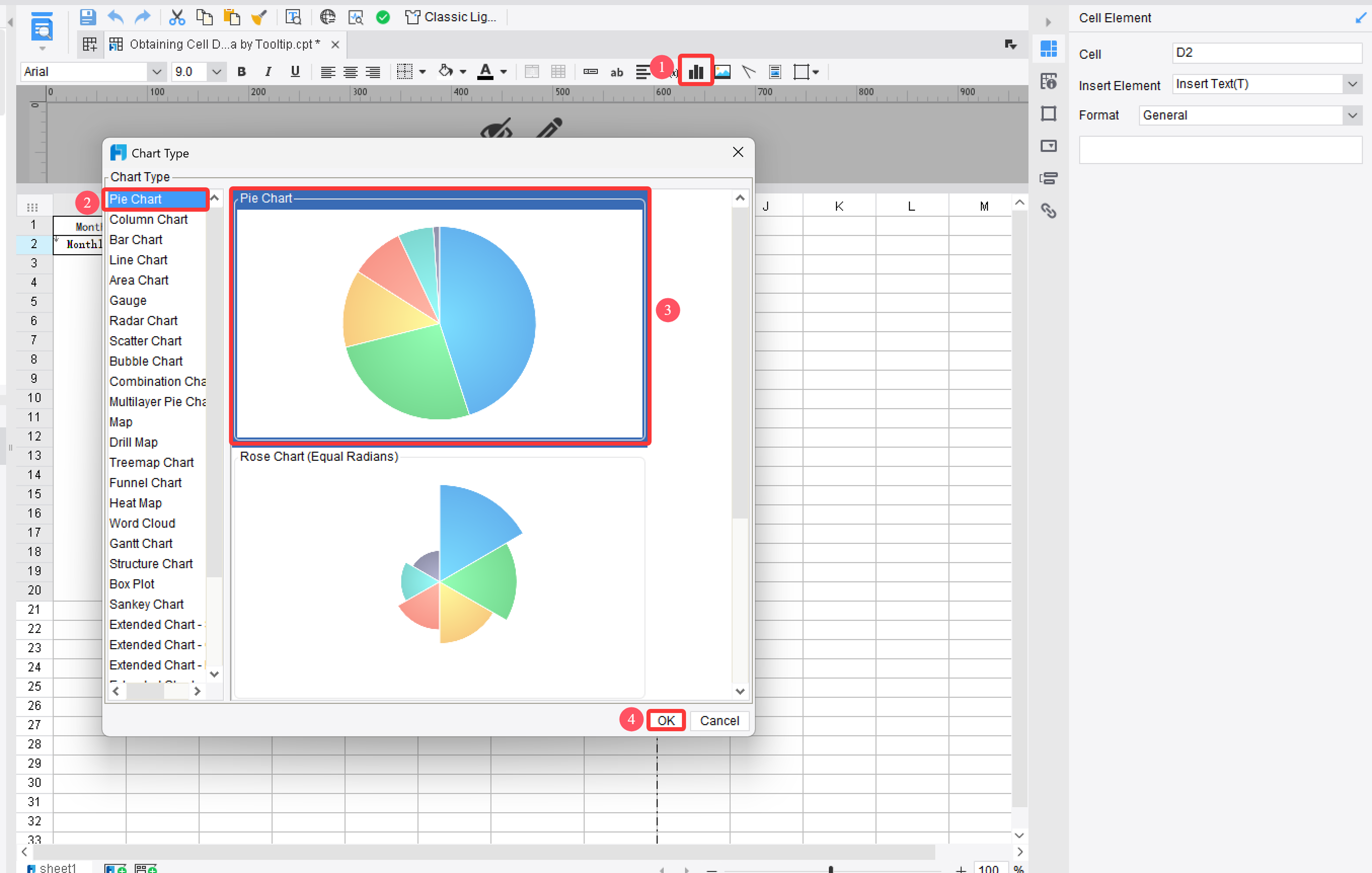The width and height of the screenshot is (1372, 873).
Task: Close the Chart Type dialog
Action: point(738,152)
